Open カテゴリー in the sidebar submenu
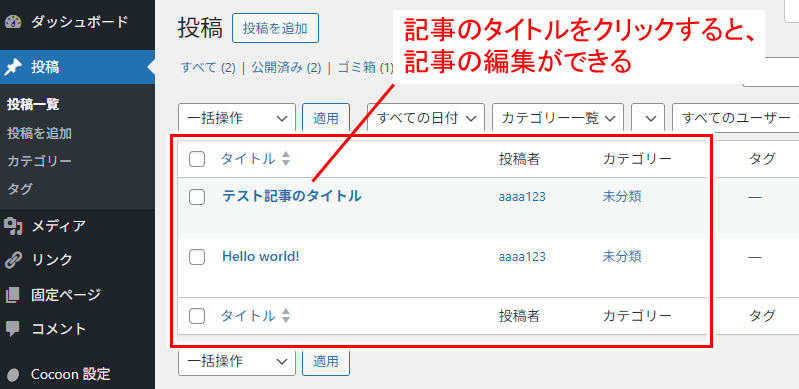 39,162
